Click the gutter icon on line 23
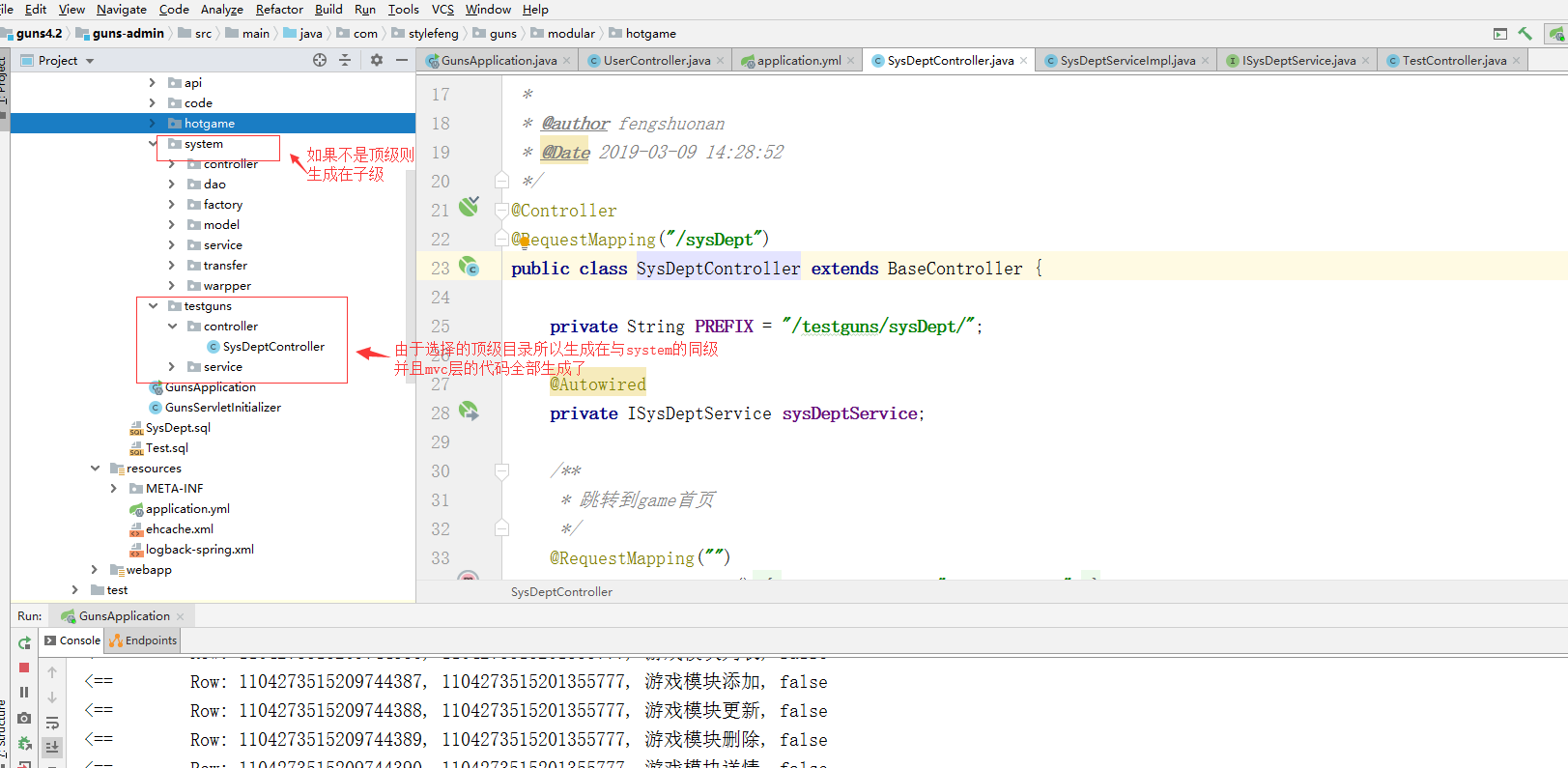This screenshot has height=768, width=1568. 469,267
